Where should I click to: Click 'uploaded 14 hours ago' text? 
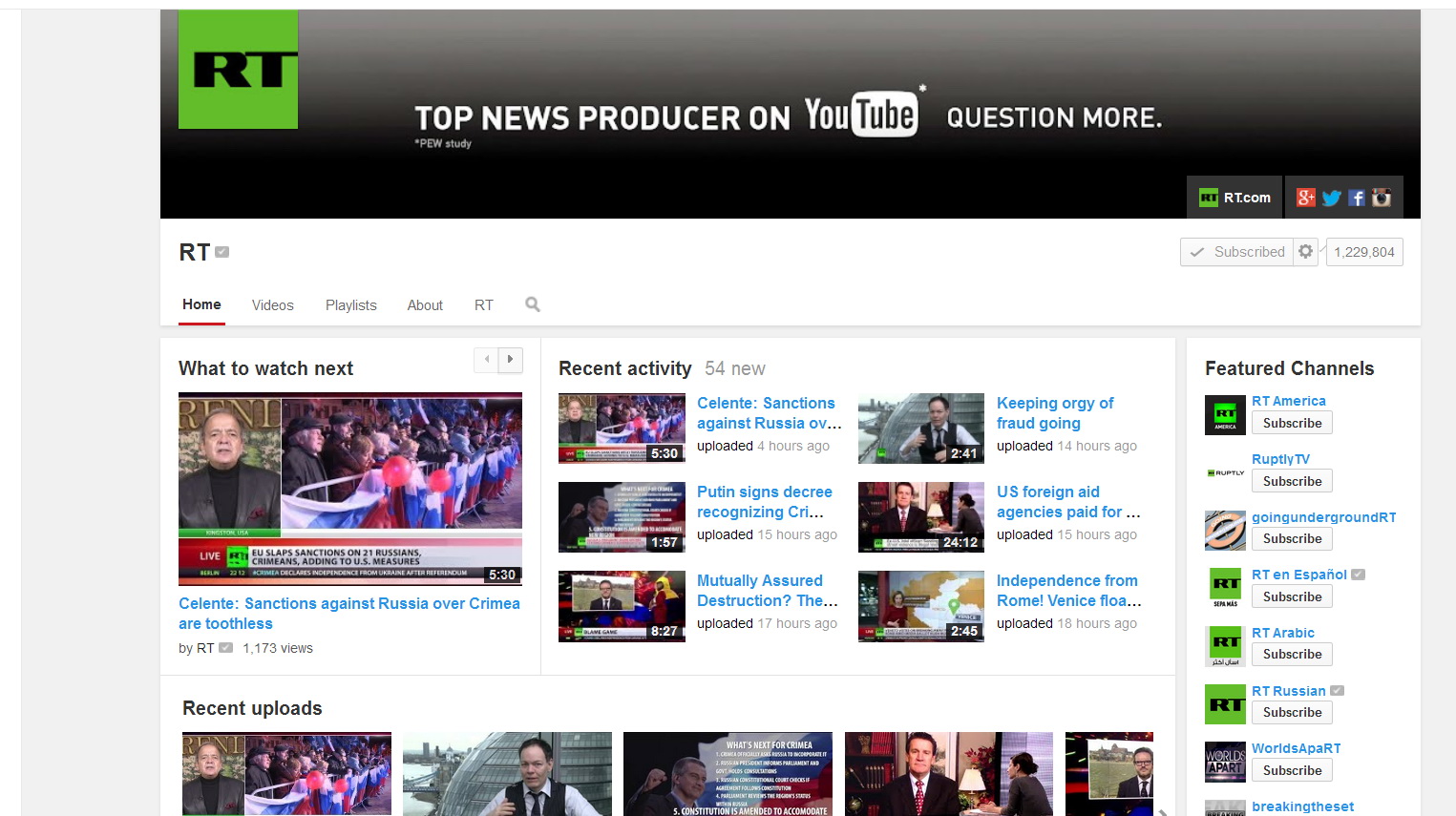click(1066, 446)
